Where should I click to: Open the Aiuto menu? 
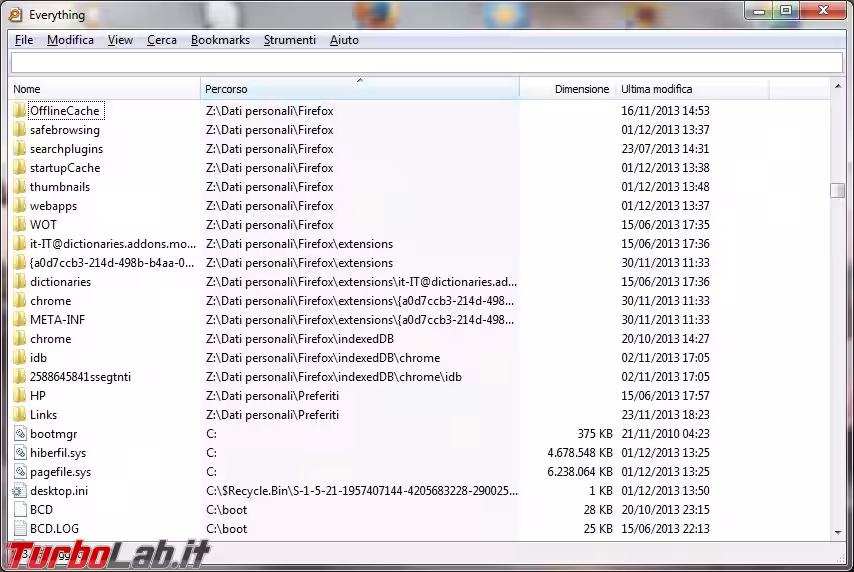click(344, 40)
